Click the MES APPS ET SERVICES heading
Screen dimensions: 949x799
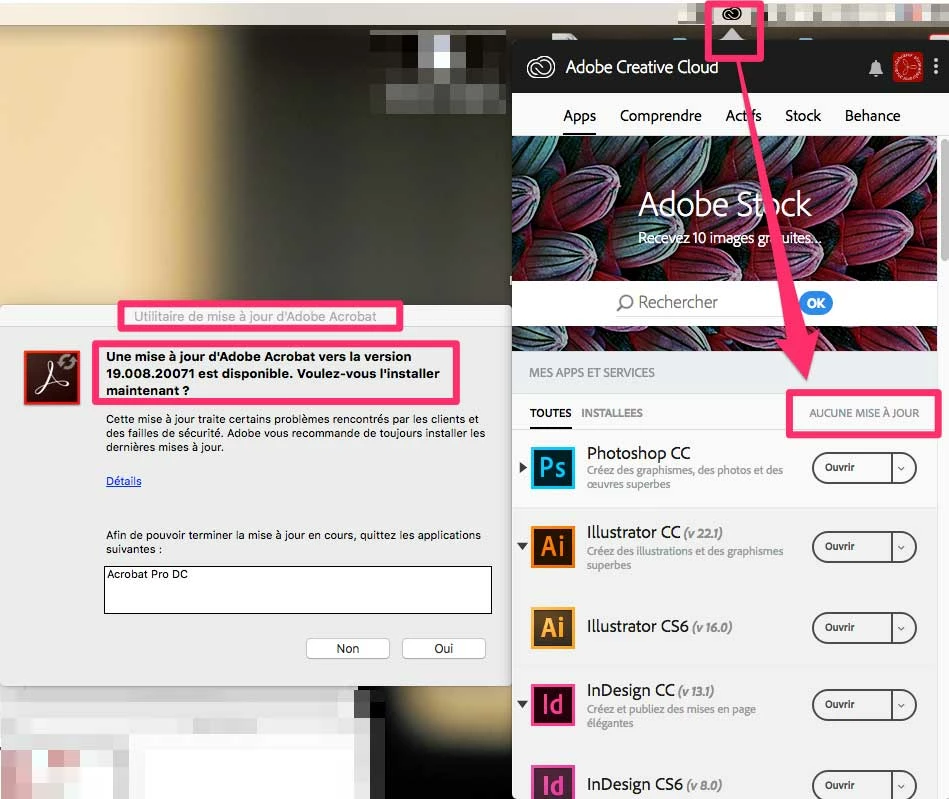pos(592,373)
